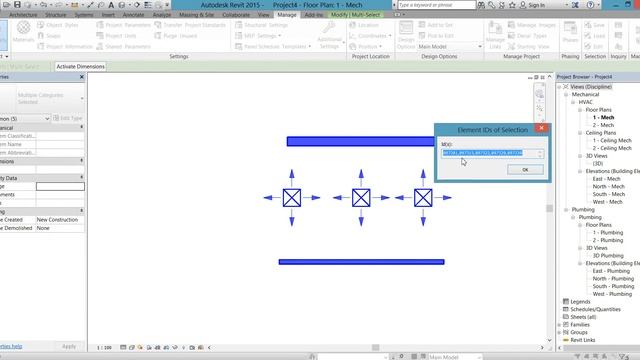The width and height of the screenshot is (640, 360).
Task: Switch to the Architecture ribbon tab
Action: pyautogui.click(x=23, y=15)
